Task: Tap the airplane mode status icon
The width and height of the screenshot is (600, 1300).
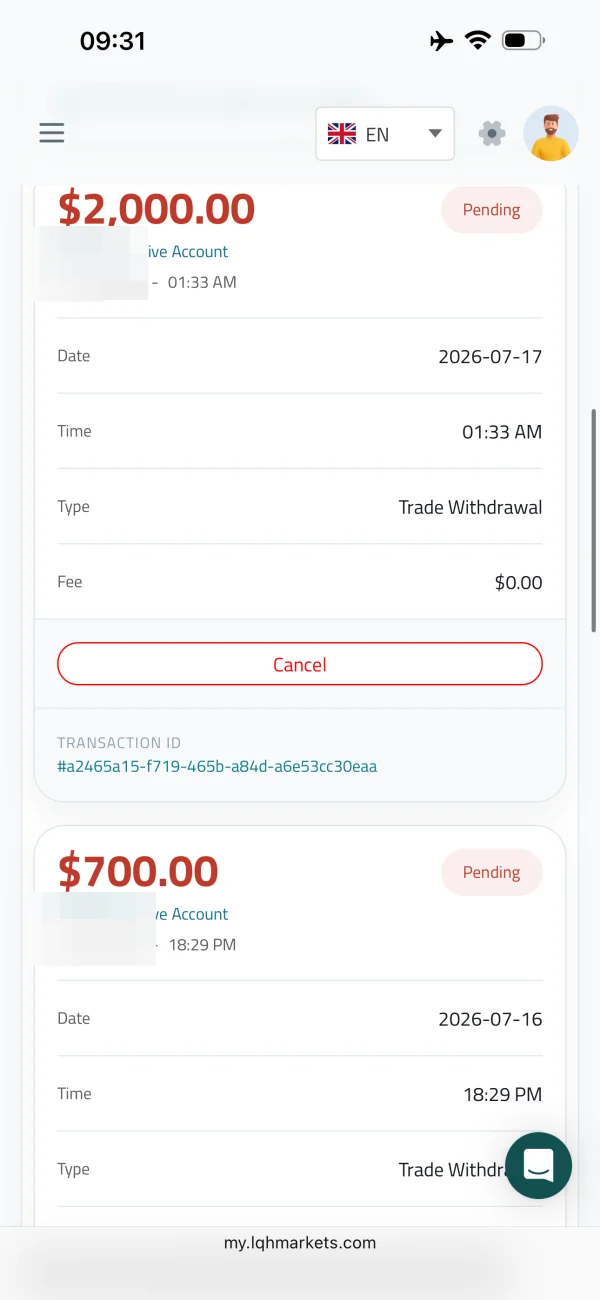Action: pos(441,41)
